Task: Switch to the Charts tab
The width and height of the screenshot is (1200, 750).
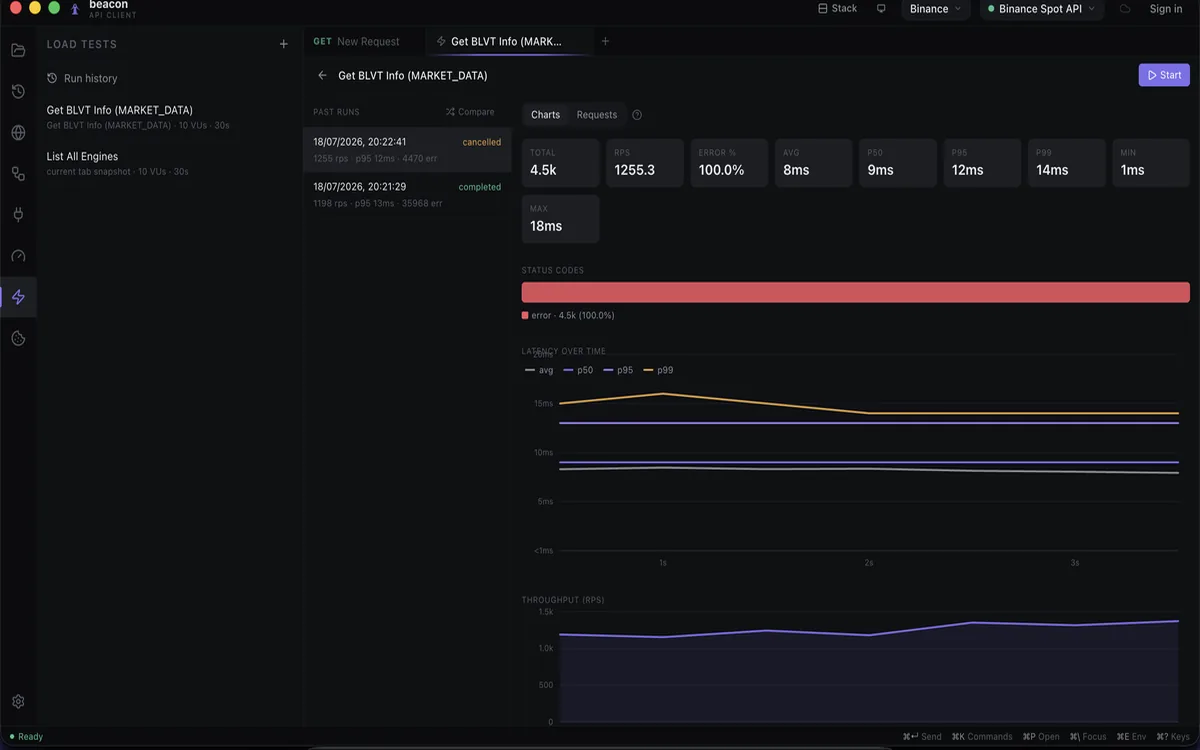Action: (x=545, y=115)
